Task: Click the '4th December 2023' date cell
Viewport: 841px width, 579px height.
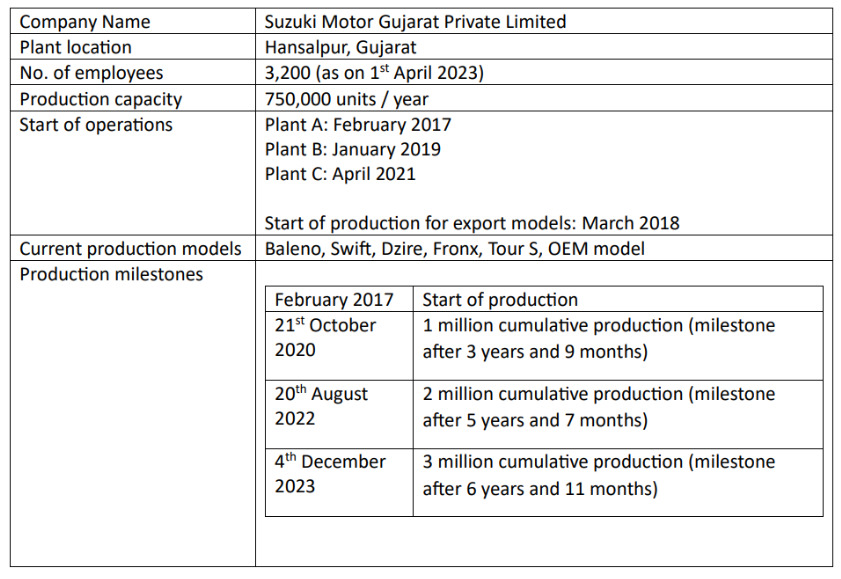Action: pos(330,474)
